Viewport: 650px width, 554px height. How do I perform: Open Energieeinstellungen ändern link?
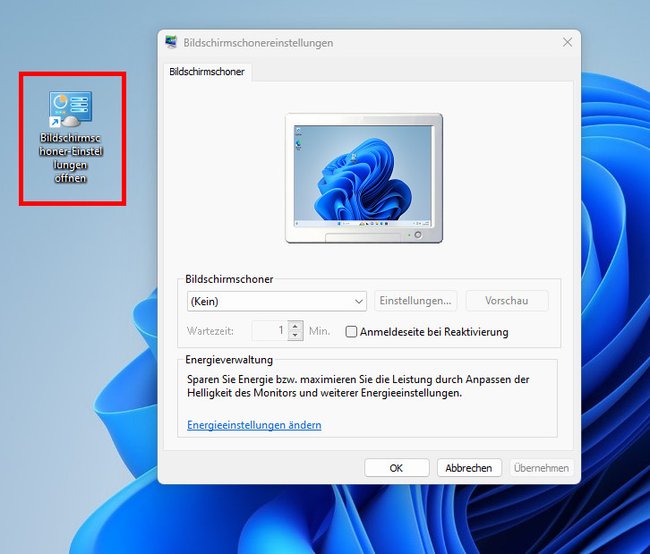coord(254,425)
